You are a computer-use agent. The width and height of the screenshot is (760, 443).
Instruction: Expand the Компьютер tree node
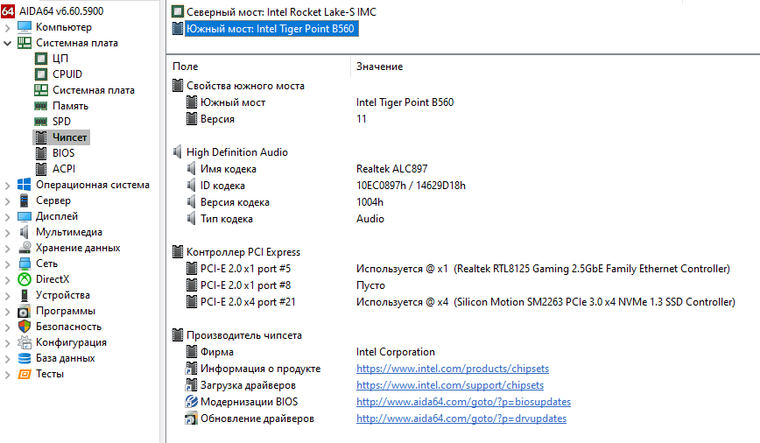coord(7,28)
